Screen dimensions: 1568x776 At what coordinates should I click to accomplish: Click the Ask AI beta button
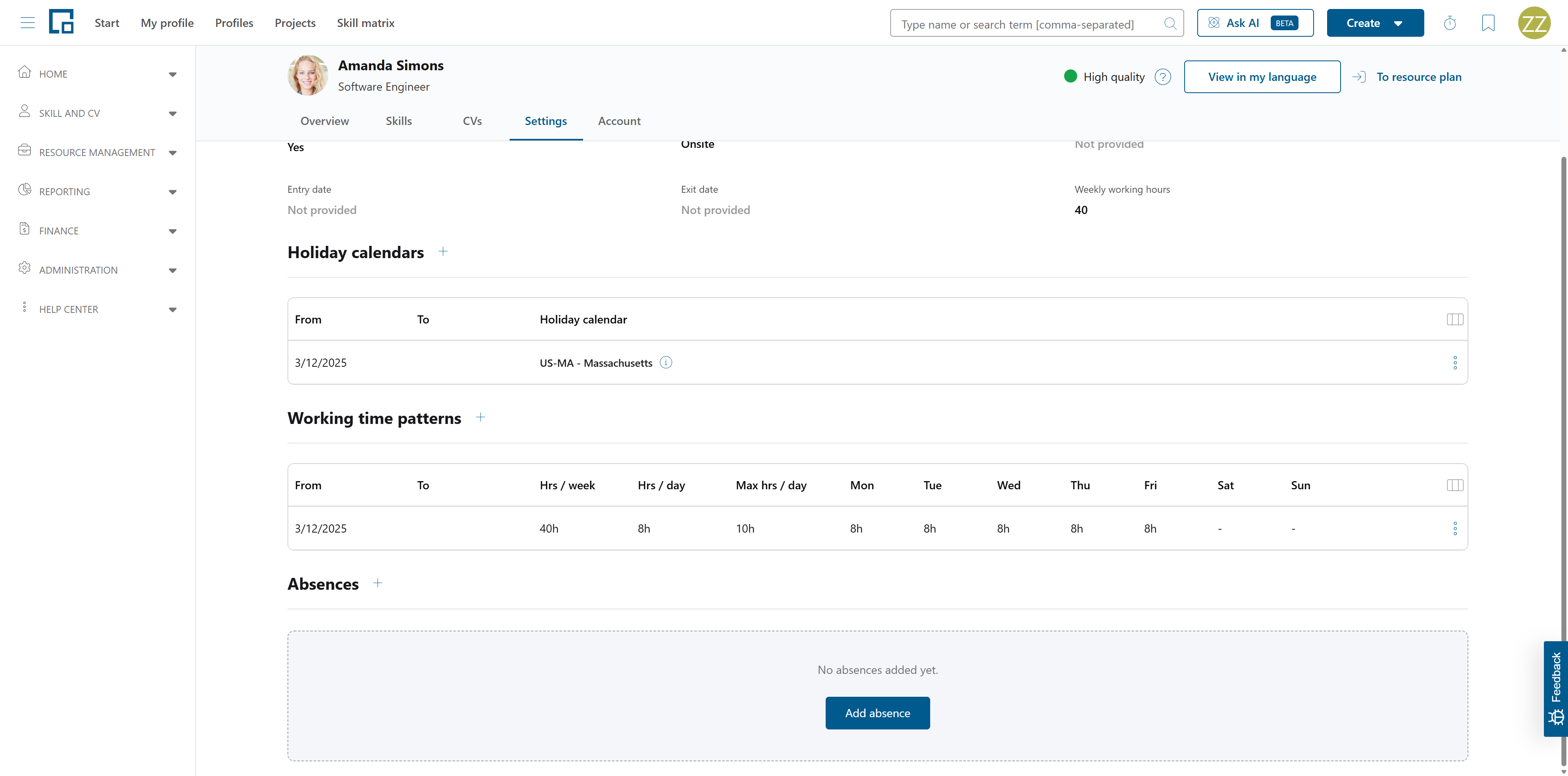tap(1255, 23)
